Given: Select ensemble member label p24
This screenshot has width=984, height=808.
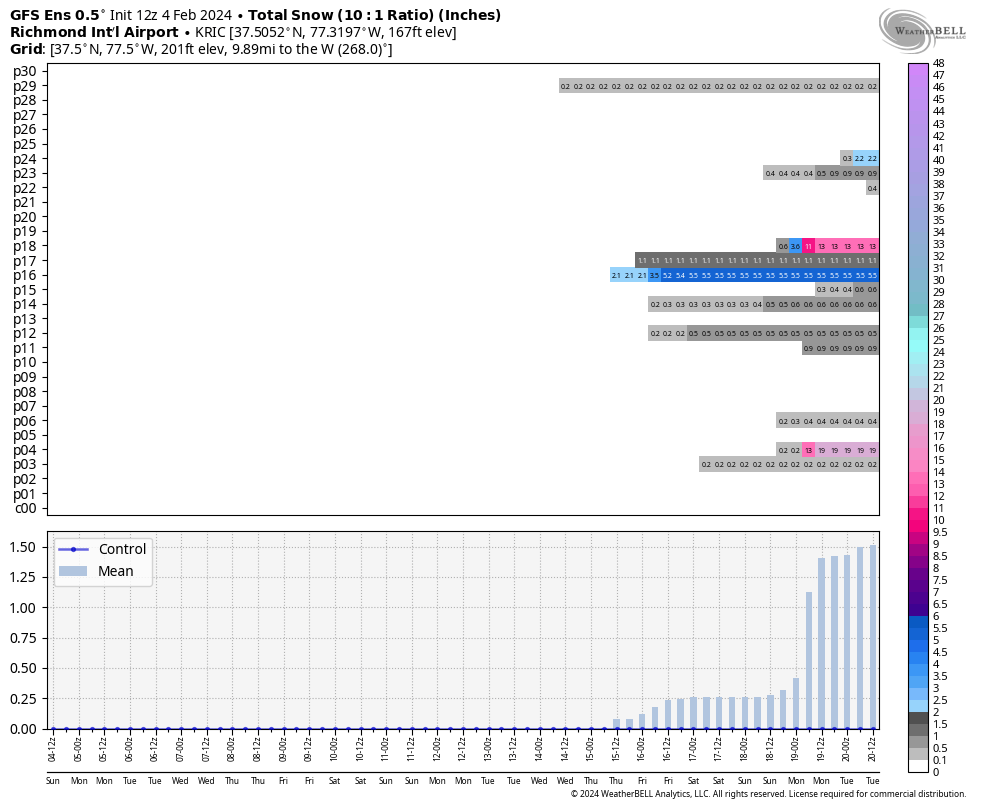Looking at the screenshot, I should pos(25,159).
